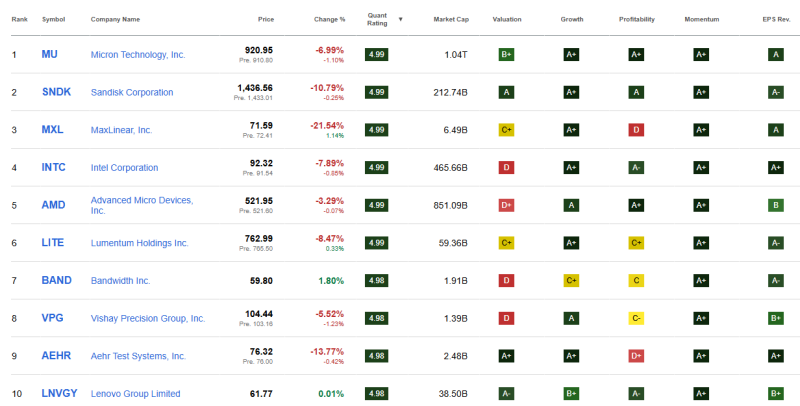Click MXL's C+ Valuation grade badge

coord(506,130)
